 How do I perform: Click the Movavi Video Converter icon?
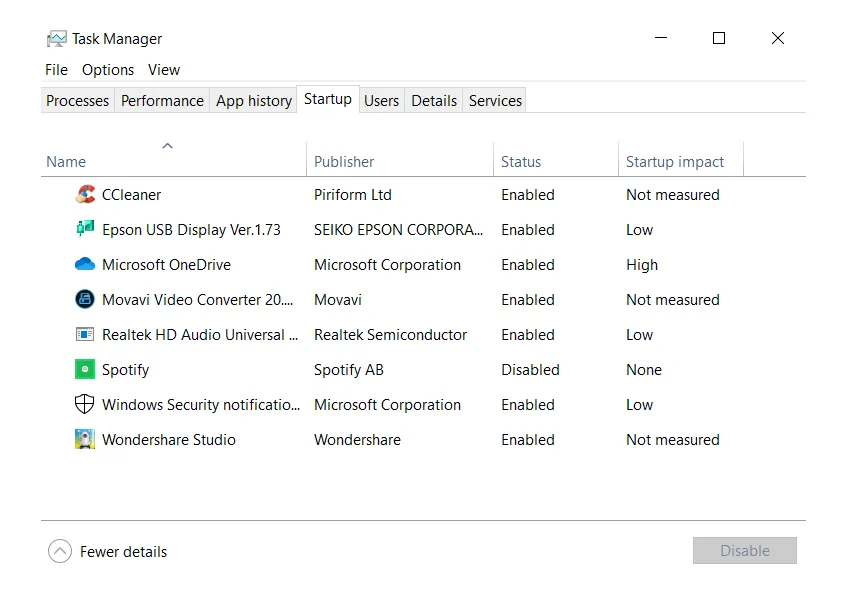[x=85, y=299]
